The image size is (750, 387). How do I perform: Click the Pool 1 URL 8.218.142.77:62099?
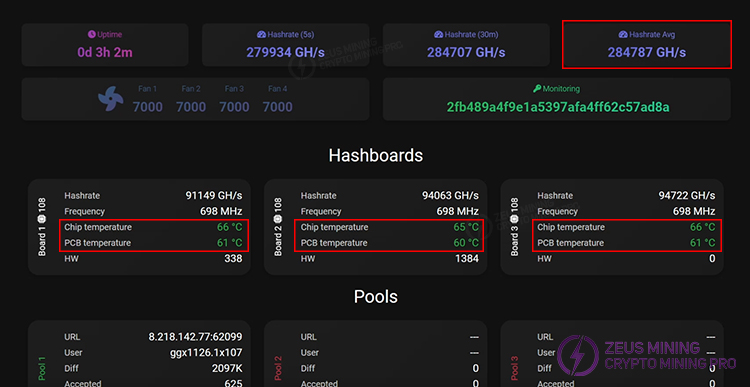click(x=195, y=337)
